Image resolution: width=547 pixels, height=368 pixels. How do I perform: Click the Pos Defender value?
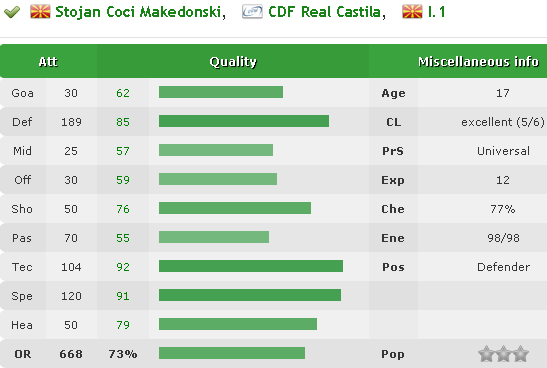pyautogui.click(x=503, y=267)
